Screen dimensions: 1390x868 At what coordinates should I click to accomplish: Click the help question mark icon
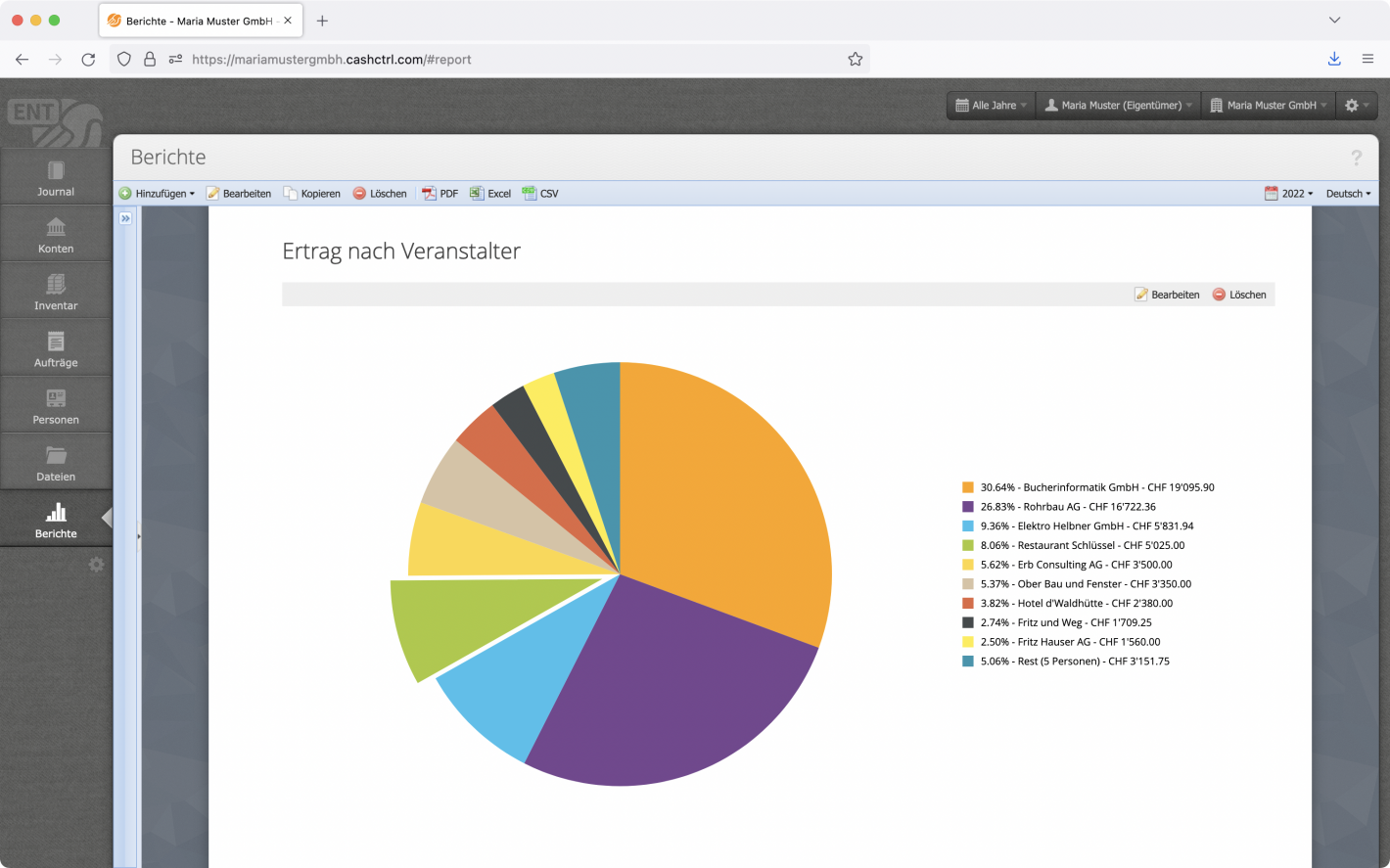pyautogui.click(x=1356, y=158)
